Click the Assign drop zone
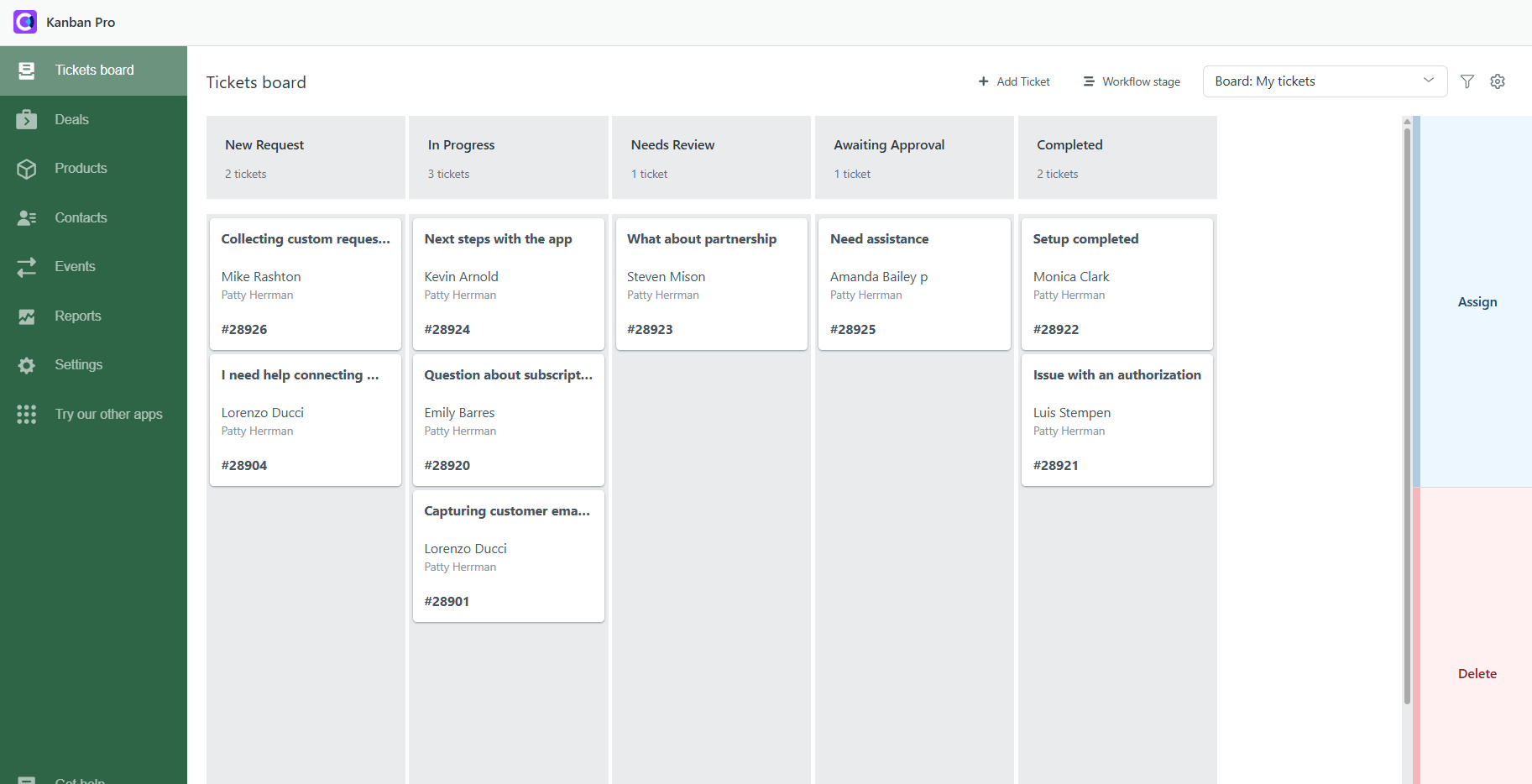 (x=1477, y=301)
